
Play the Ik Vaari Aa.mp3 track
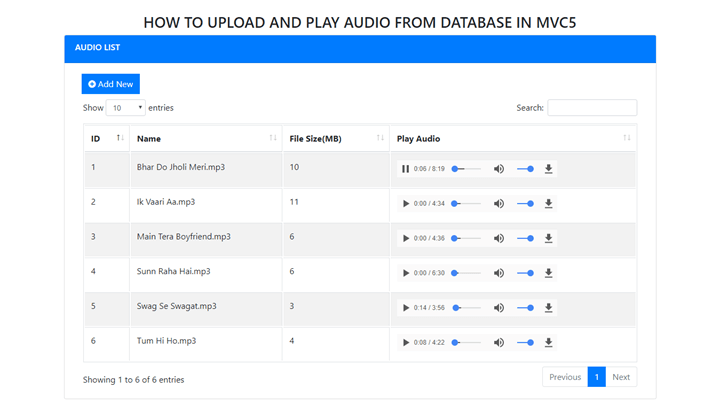(x=406, y=204)
